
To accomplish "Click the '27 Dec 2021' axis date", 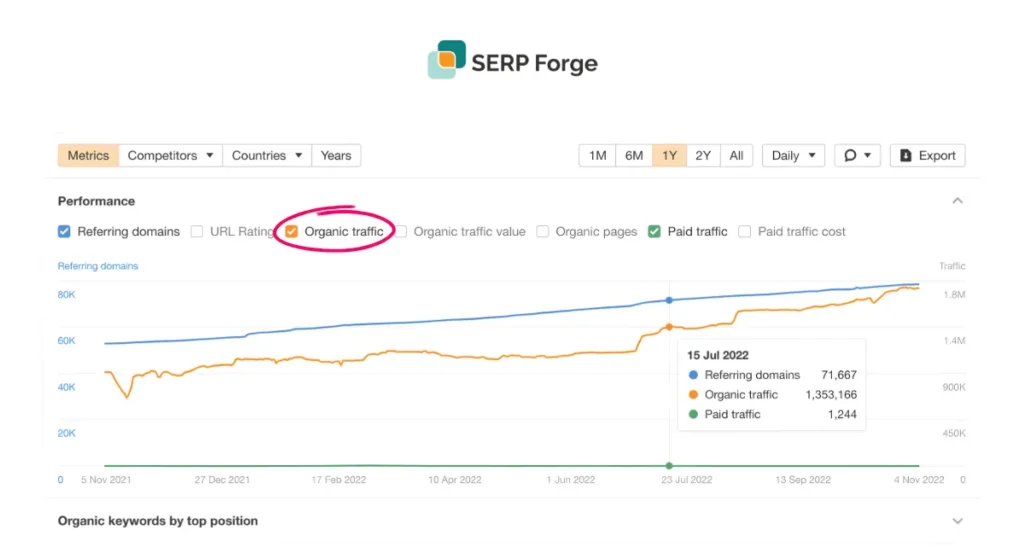I will (222, 480).
